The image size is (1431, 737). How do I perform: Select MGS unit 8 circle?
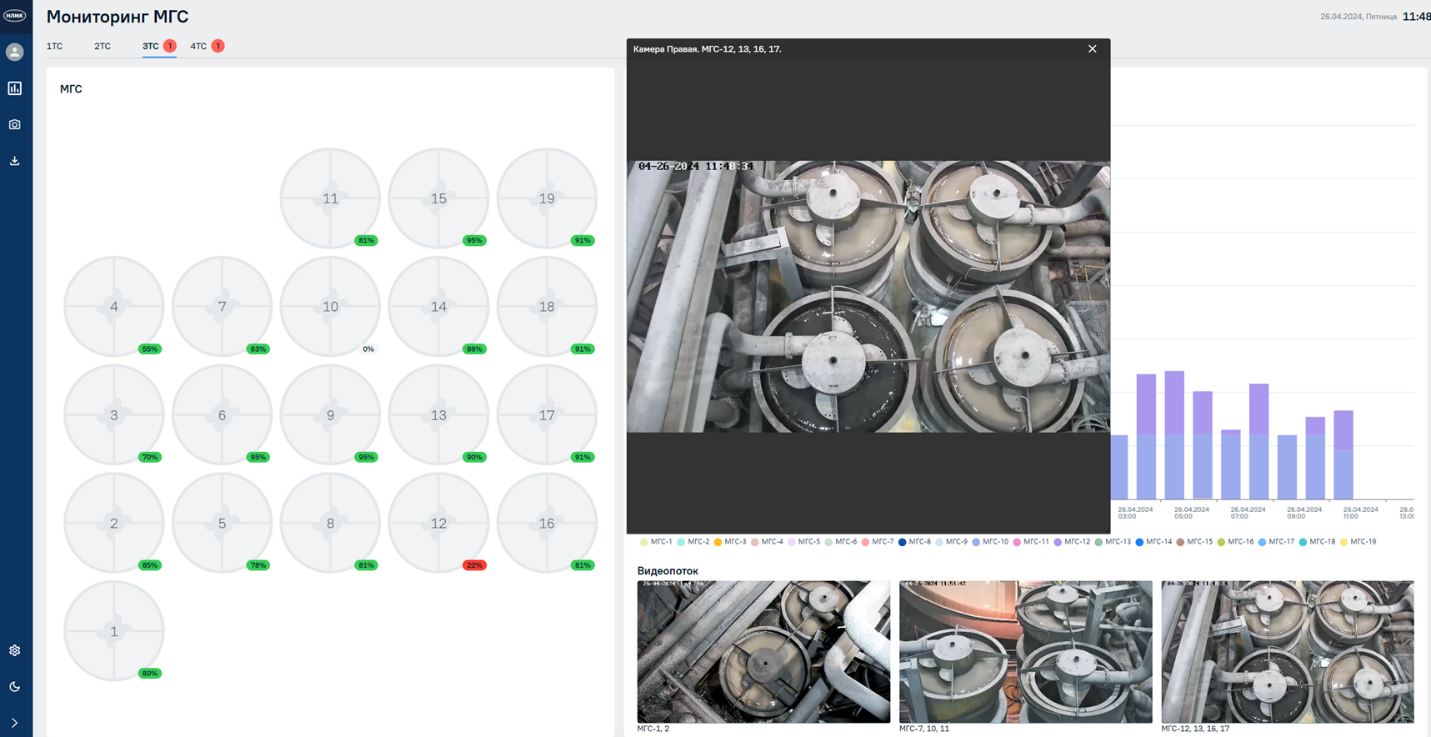(330, 523)
